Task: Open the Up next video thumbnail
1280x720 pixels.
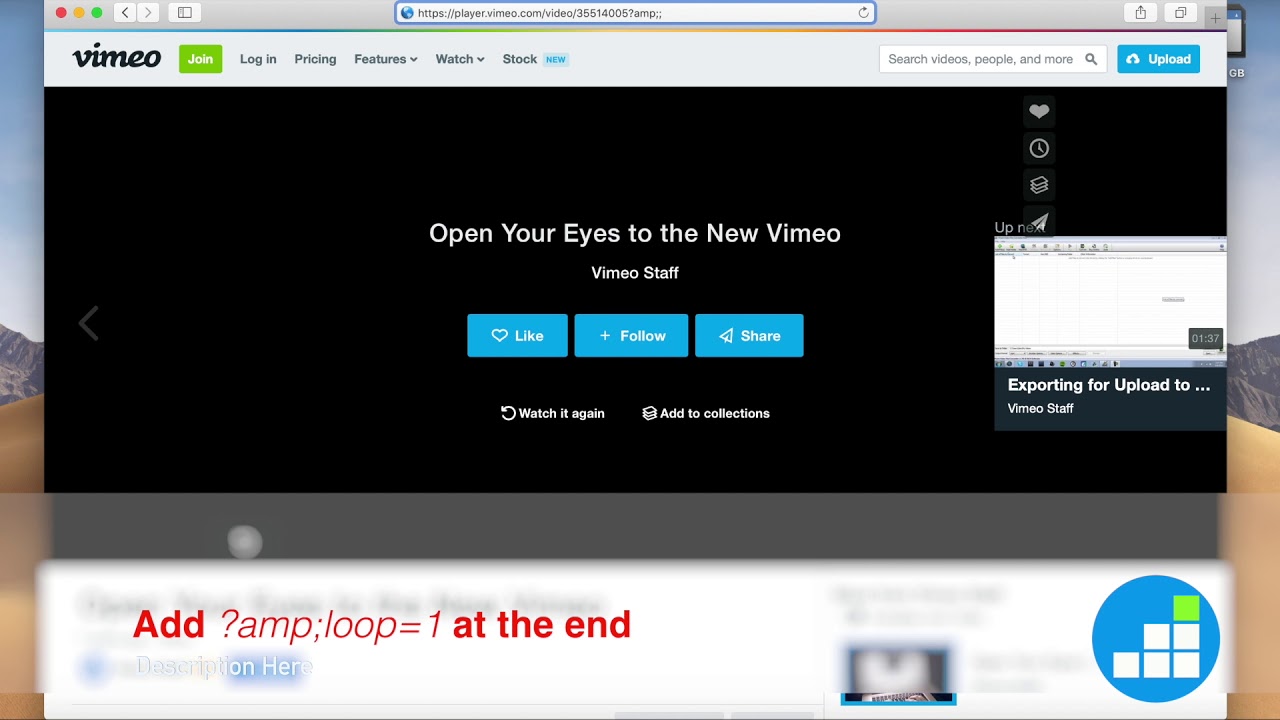Action: pos(1110,303)
